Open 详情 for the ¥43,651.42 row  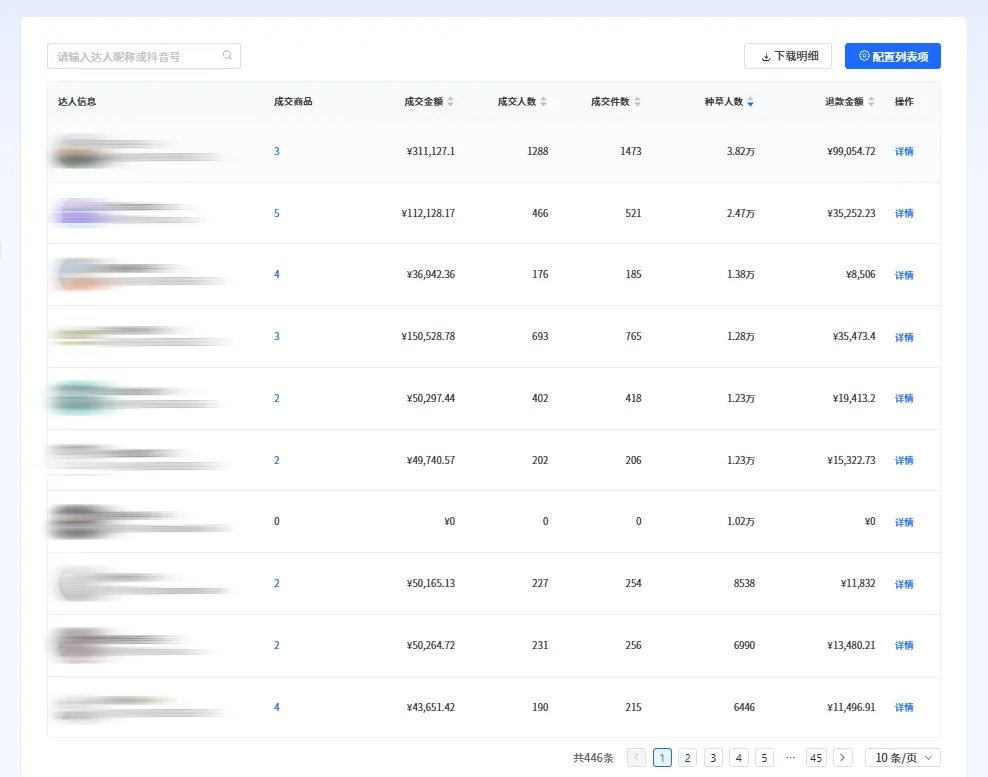(x=904, y=708)
